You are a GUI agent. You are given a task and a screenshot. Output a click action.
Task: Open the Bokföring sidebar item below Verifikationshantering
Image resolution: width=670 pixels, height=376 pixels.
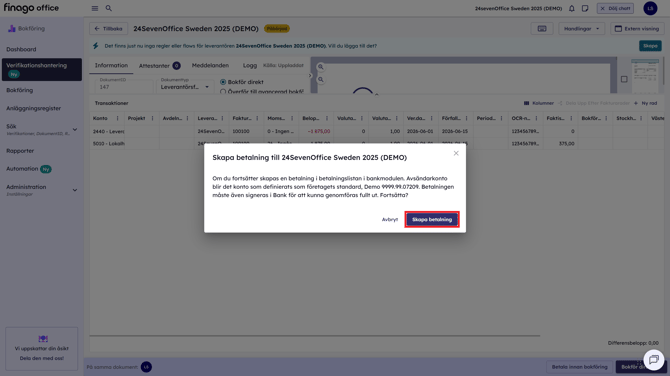coord(20,90)
